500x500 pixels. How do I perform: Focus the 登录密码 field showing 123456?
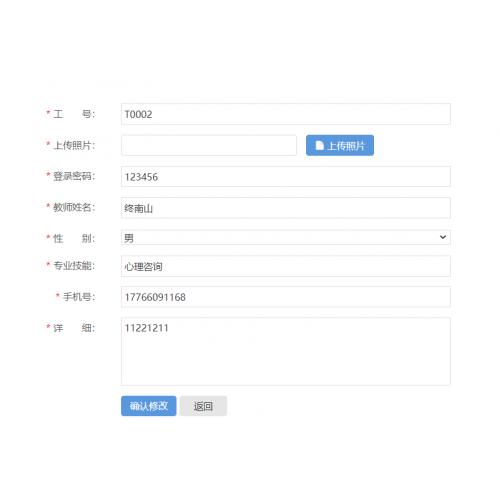coord(286,177)
